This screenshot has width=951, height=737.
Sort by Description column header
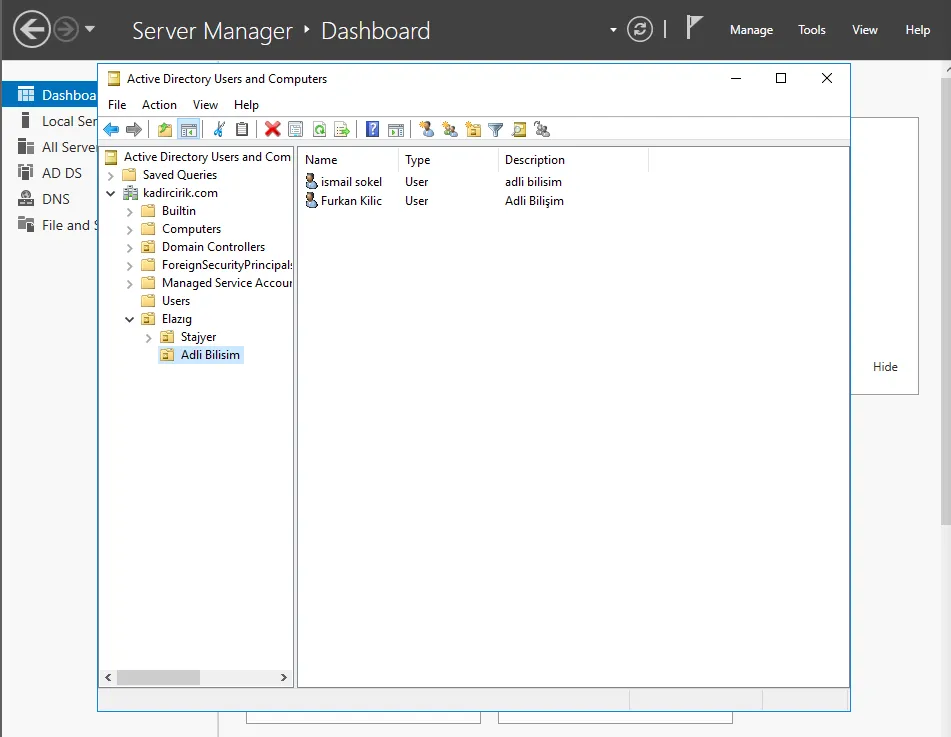click(x=573, y=160)
